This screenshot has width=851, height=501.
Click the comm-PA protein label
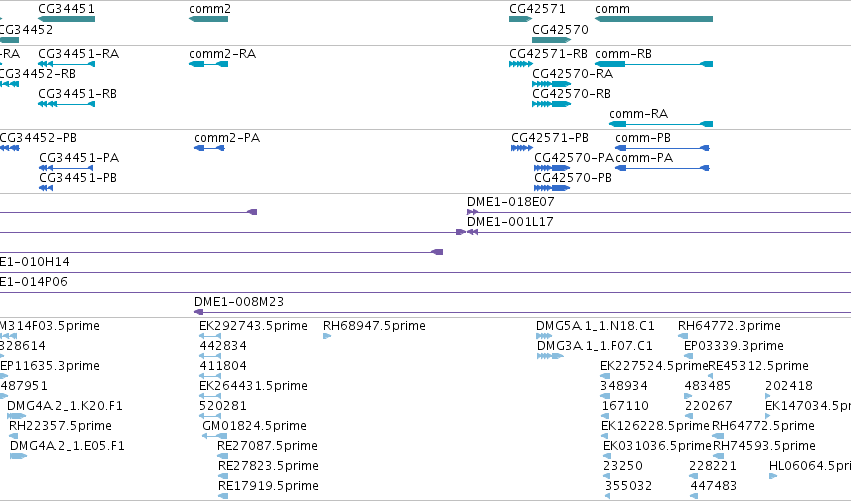tap(644, 158)
